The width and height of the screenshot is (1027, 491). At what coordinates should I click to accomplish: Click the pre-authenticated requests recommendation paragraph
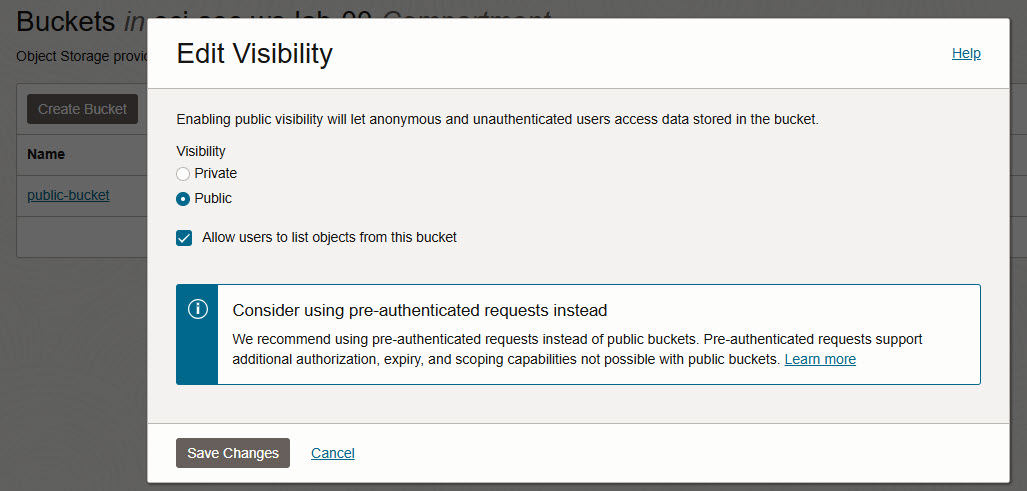[x=578, y=350]
